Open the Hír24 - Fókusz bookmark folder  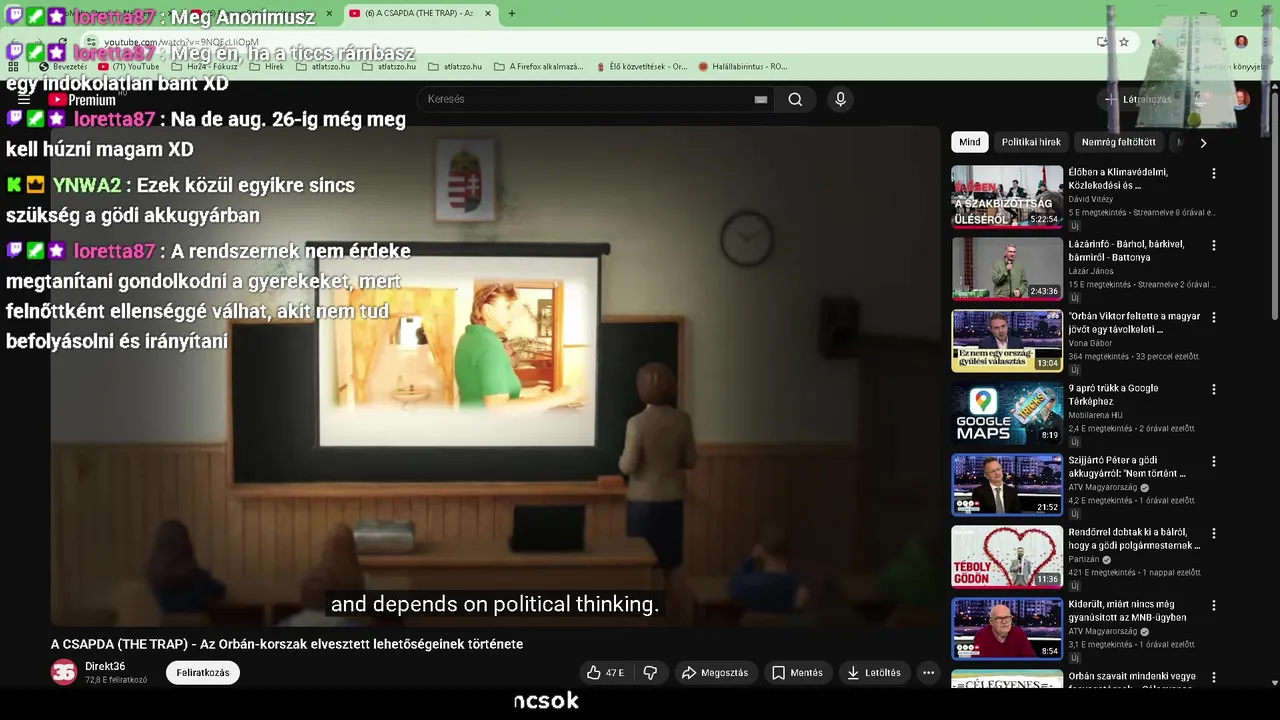[204, 67]
